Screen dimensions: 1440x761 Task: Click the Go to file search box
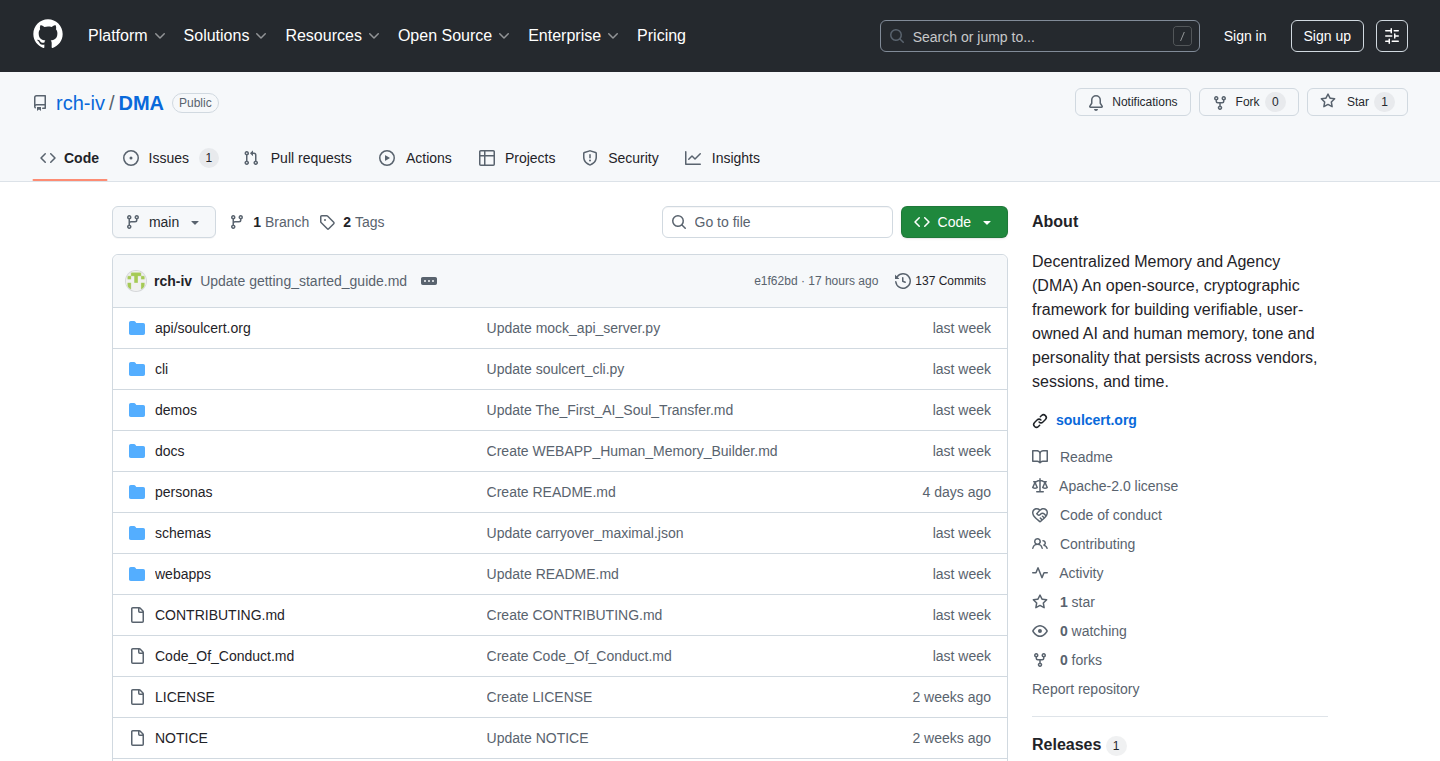[x=777, y=222]
